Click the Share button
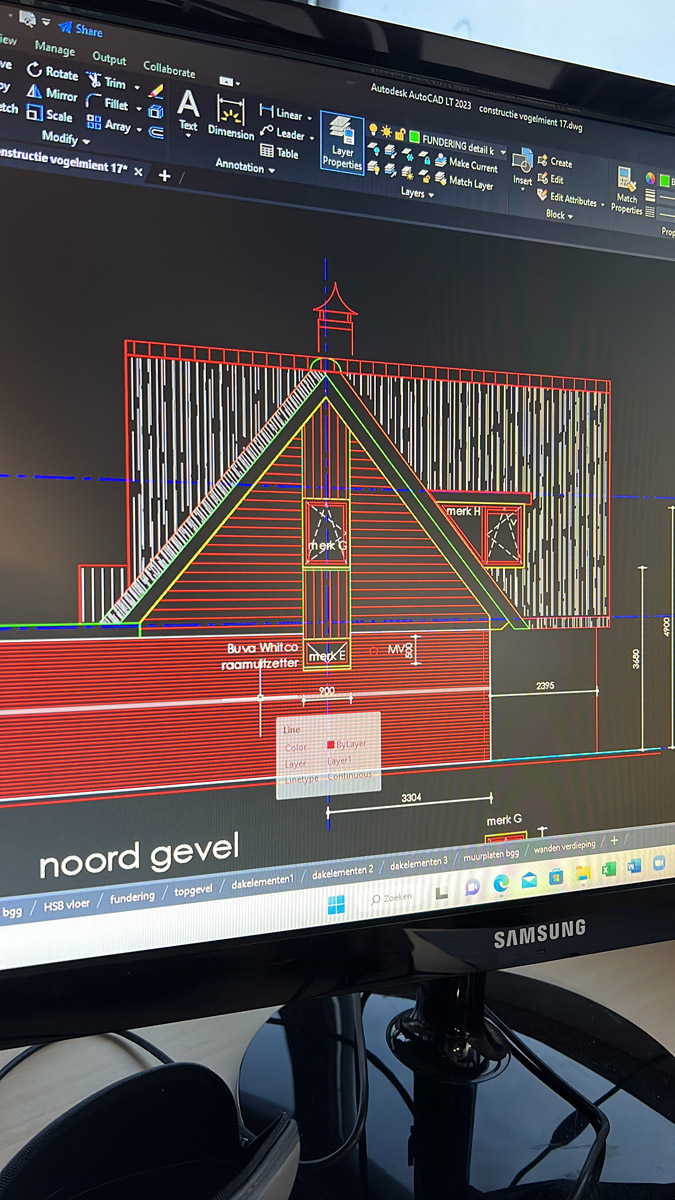 point(80,30)
